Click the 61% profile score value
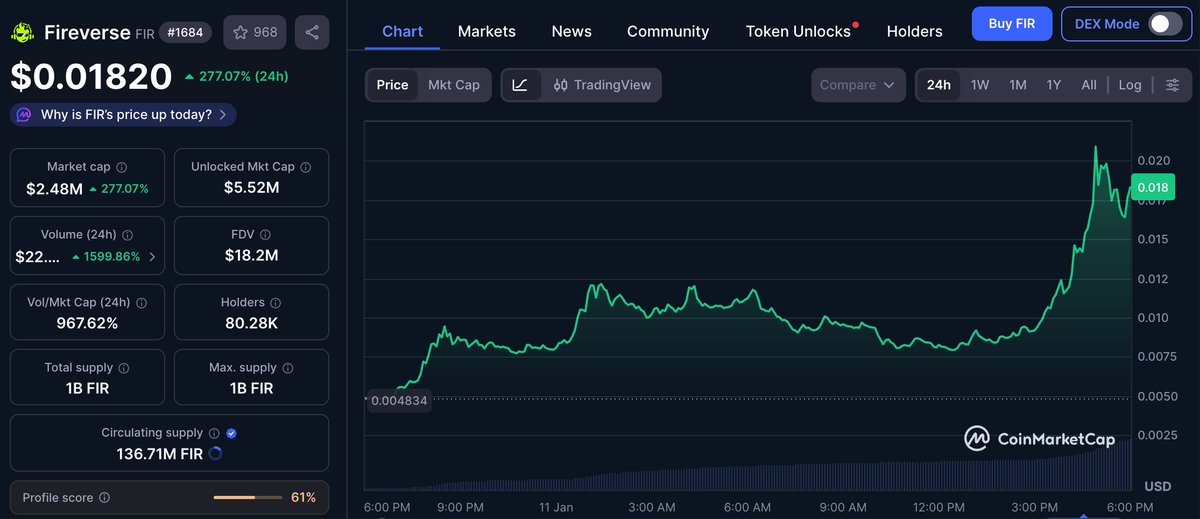This screenshot has height=519, width=1200. pyautogui.click(x=303, y=497)
